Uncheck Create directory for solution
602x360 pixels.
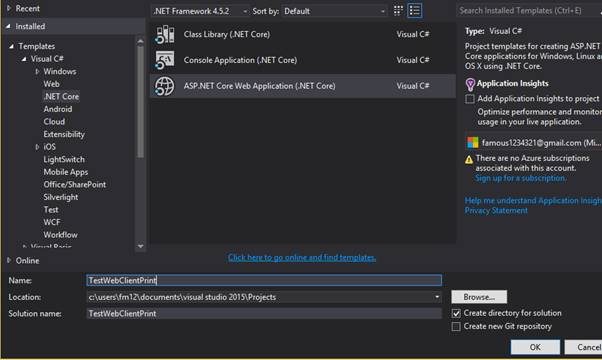click(x=456, y=314)
